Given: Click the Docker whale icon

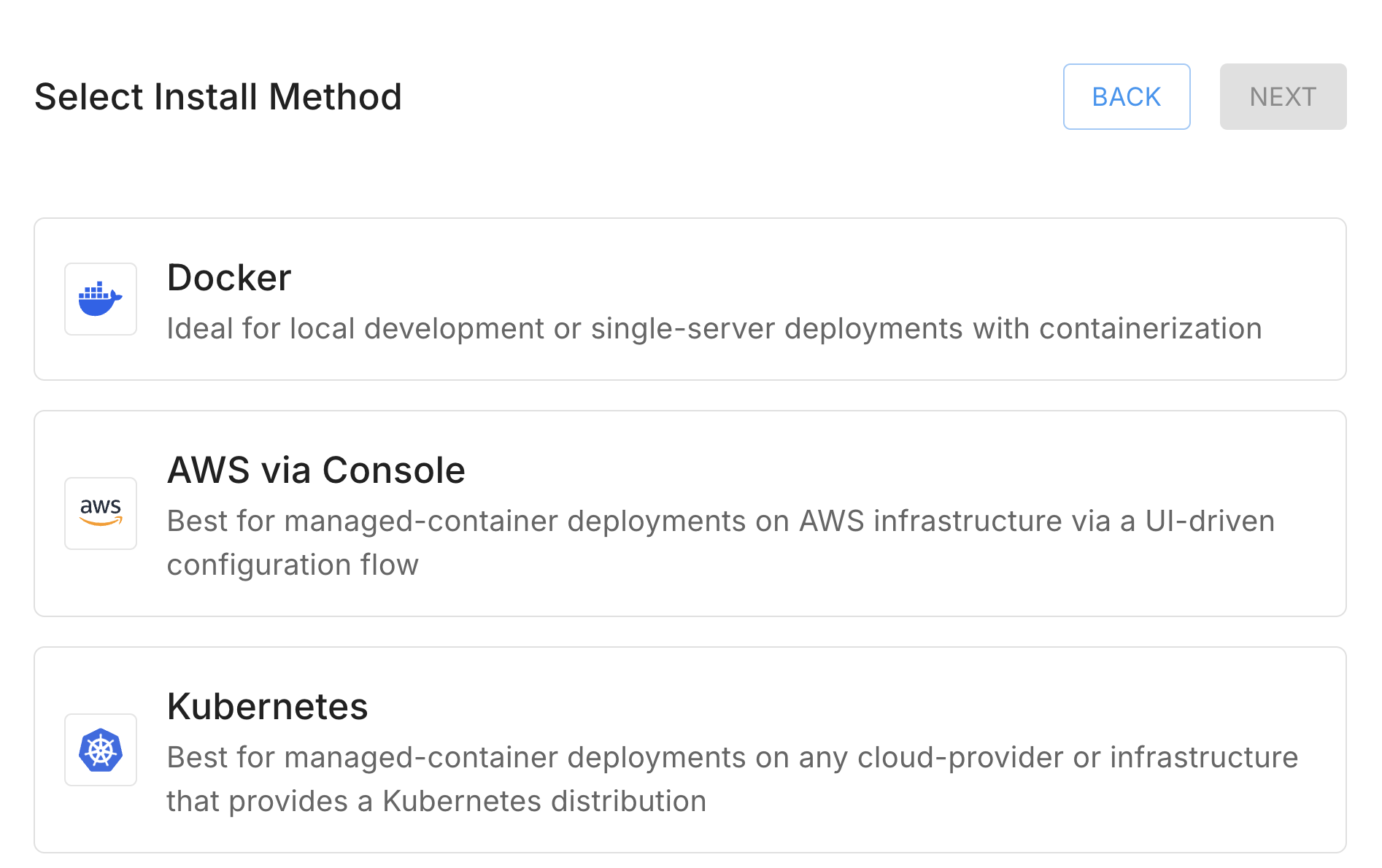Looking at the screenshot, I should 101,299.
